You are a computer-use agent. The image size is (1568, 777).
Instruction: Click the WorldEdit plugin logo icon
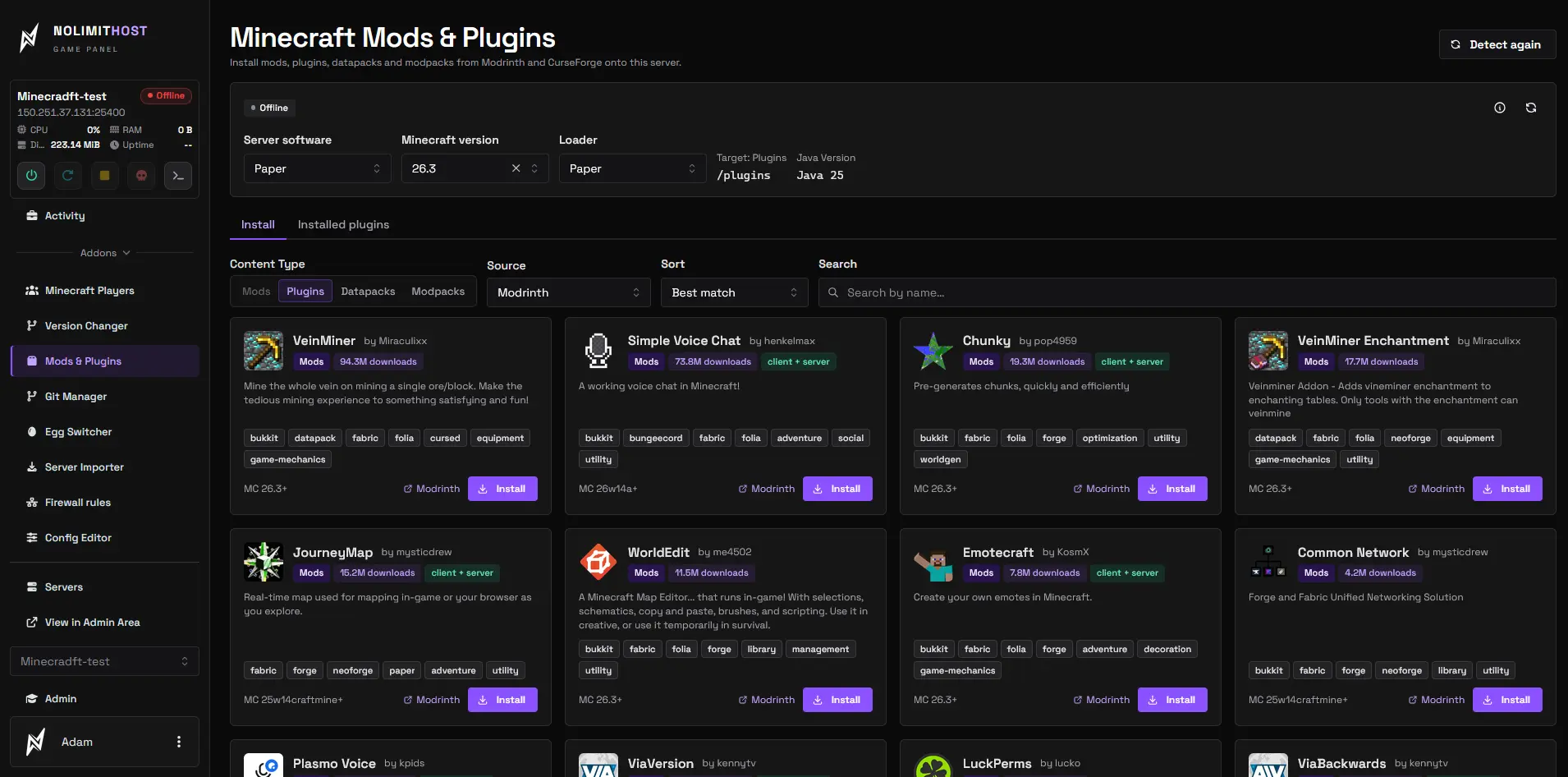(x=598, y=562)
